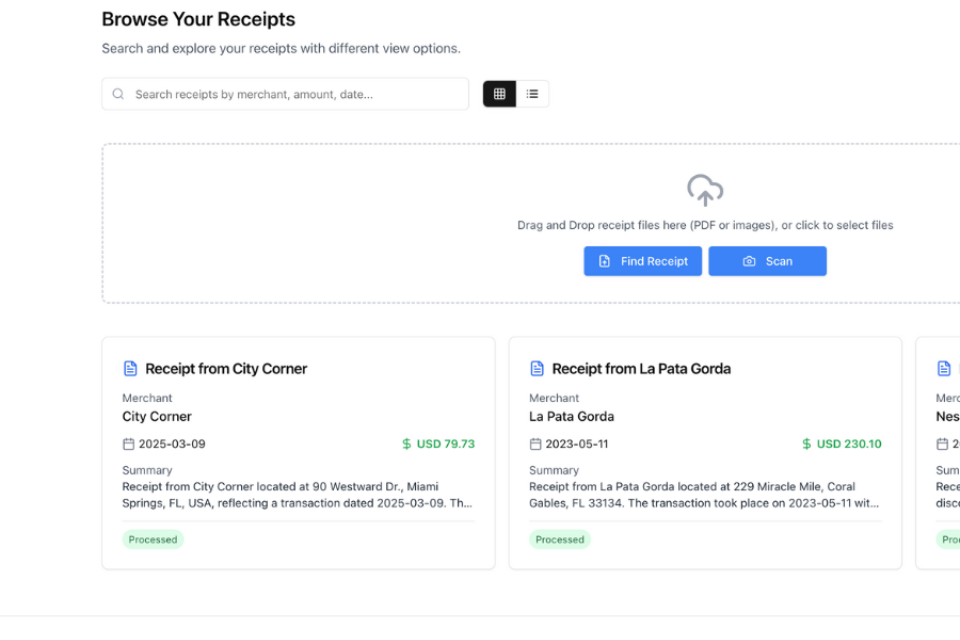This screenshot has width=960, height=640.
Task: Click the calendar icon beside 2023-05-11
Action: pyautogui.click(x=535, y=444)
